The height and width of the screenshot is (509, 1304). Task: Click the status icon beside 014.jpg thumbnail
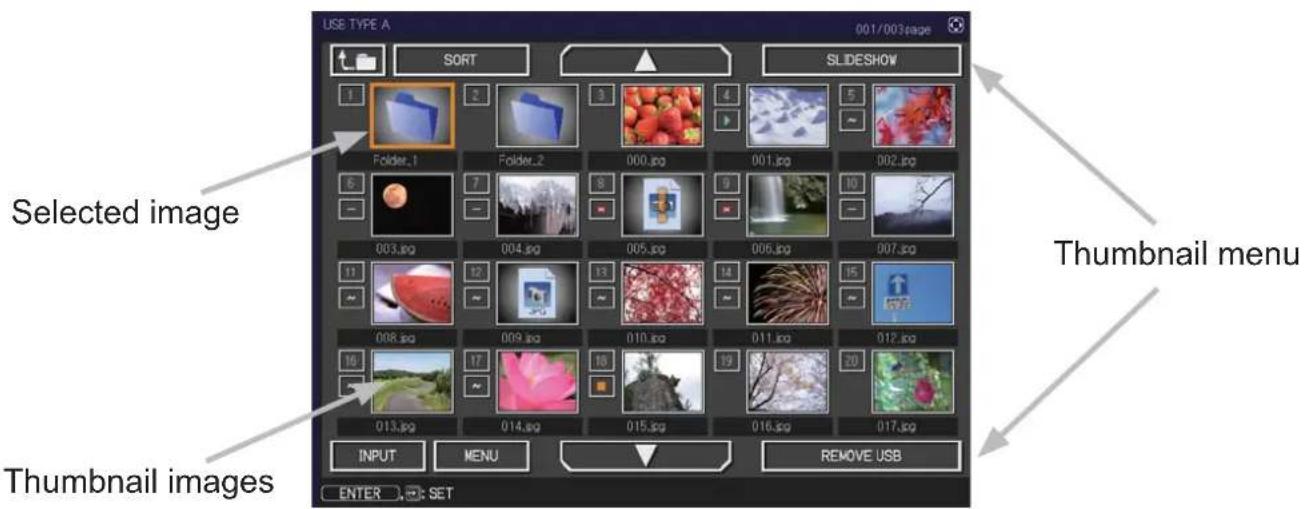click(x=477, y=385)
